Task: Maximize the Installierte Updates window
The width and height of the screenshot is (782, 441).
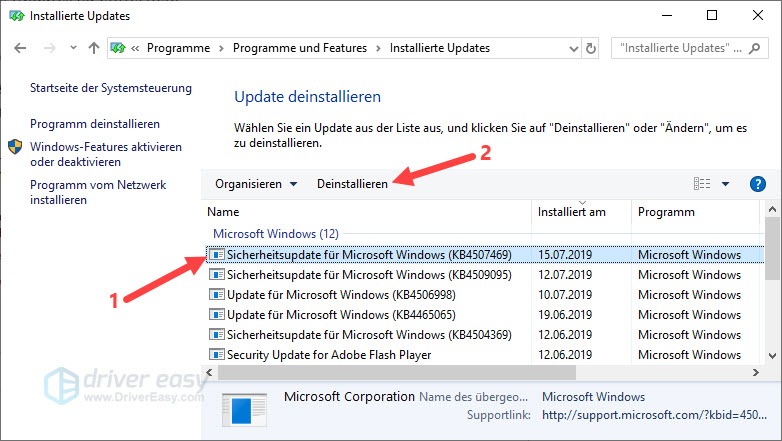Action: tap(712, 15)
